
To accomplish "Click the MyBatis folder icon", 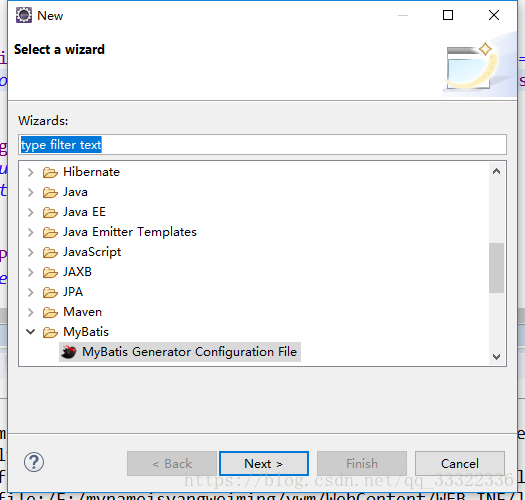I will tap(50, 332).
